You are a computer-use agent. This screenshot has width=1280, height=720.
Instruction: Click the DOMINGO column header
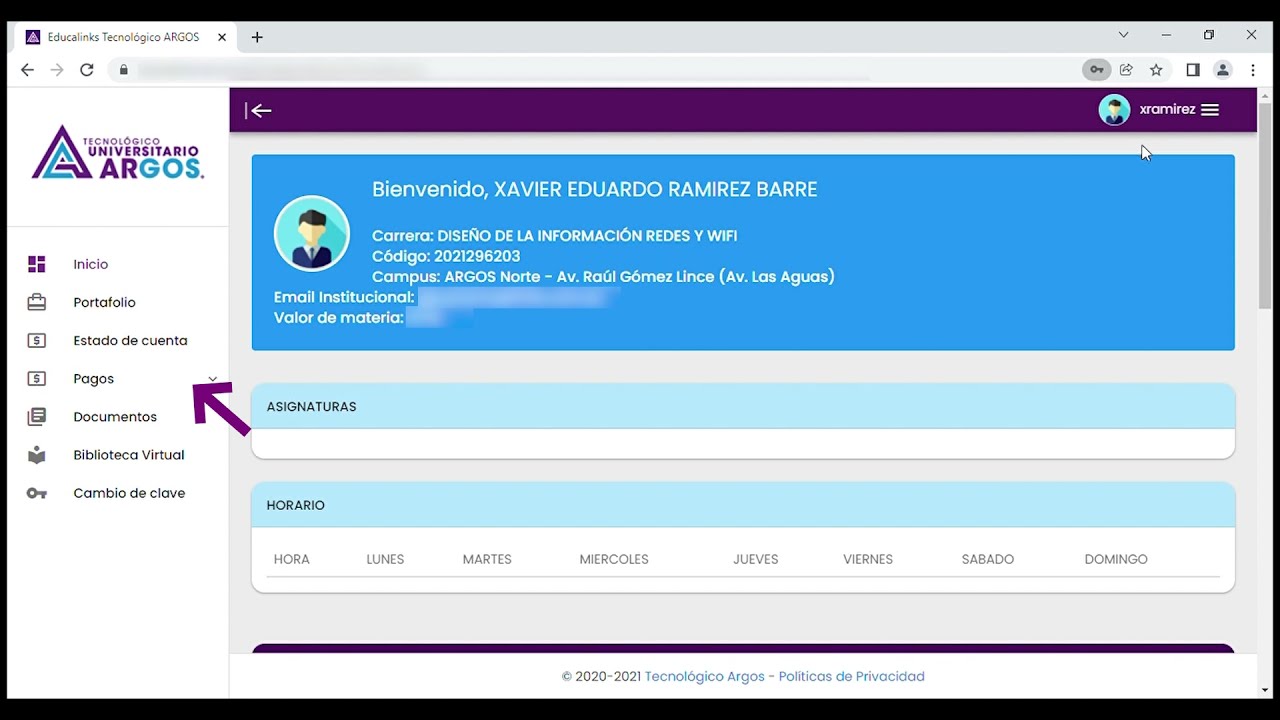(1116, 559)
